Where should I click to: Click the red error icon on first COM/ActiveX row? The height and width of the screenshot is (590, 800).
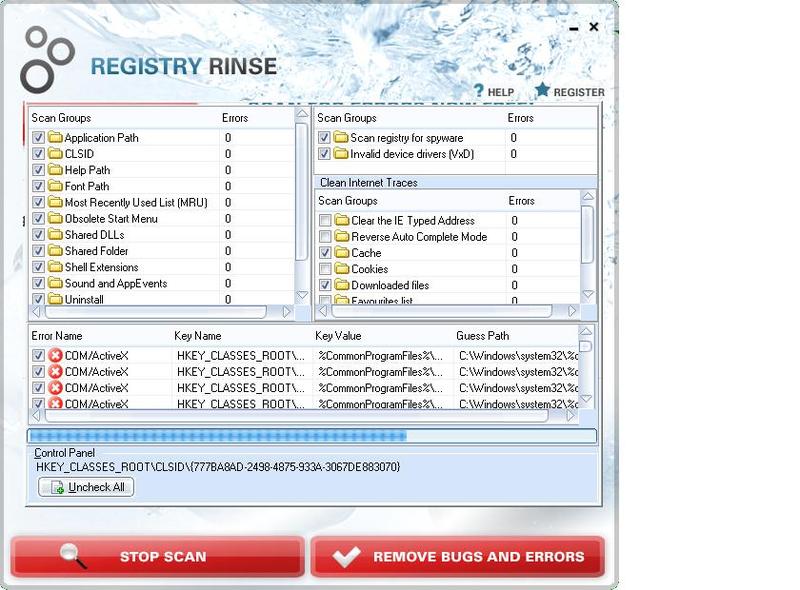point(55,356)
